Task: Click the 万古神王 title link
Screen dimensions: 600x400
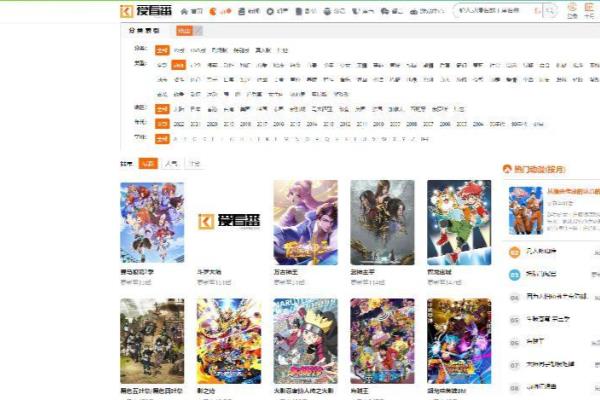Action: pos(285,272)
